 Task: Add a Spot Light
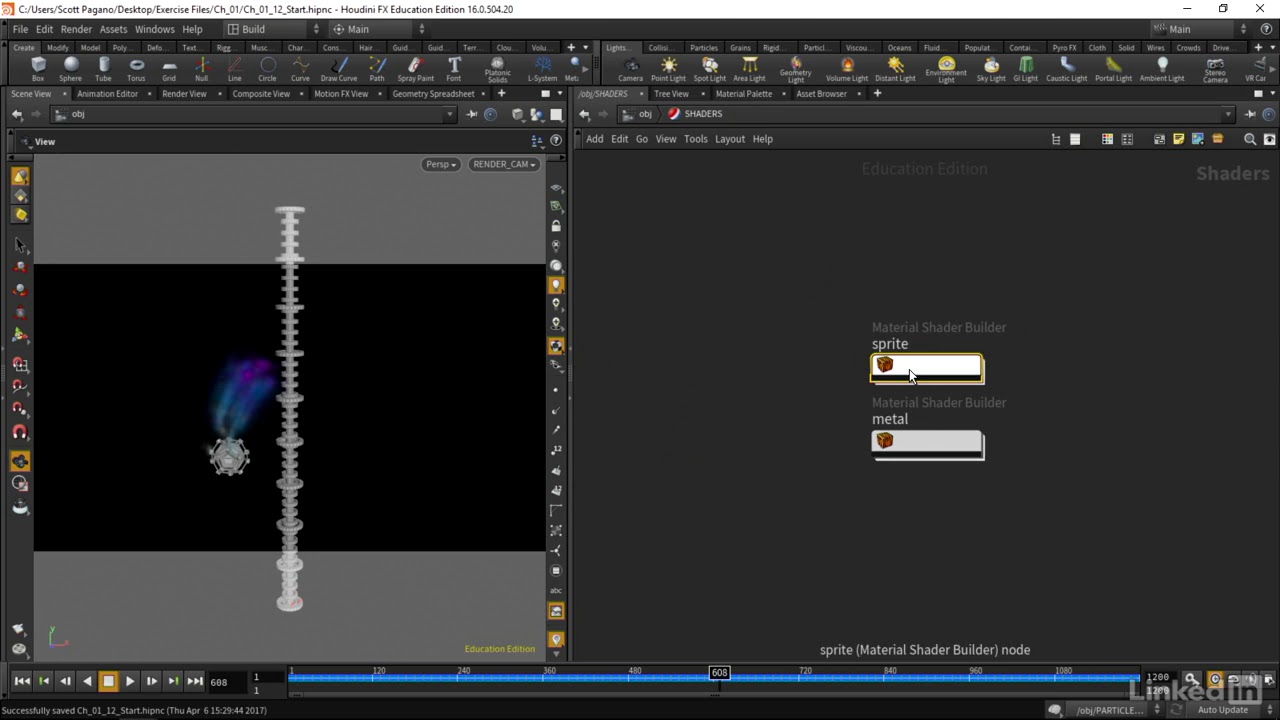tap(709, 69)
